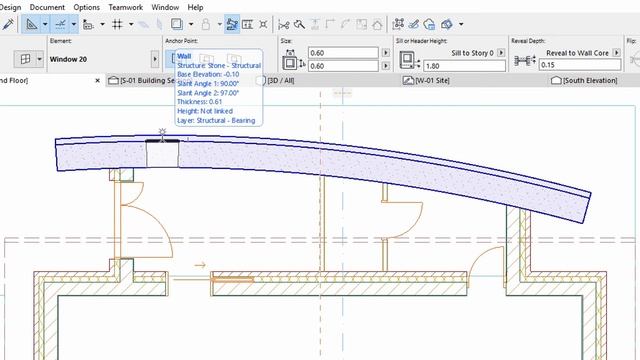Open the Design menu
640x360 pixels.
point(10,7)
